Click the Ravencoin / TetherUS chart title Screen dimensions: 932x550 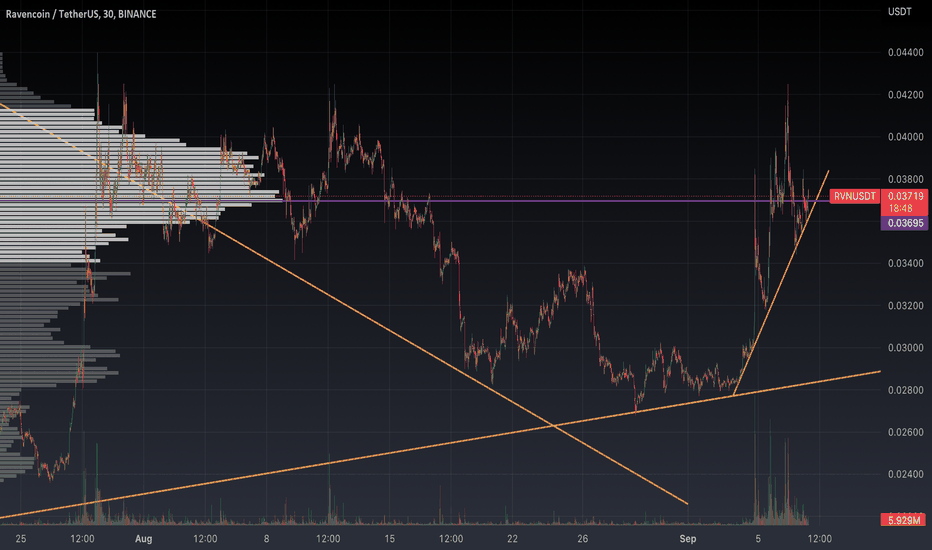click(81, 14)
